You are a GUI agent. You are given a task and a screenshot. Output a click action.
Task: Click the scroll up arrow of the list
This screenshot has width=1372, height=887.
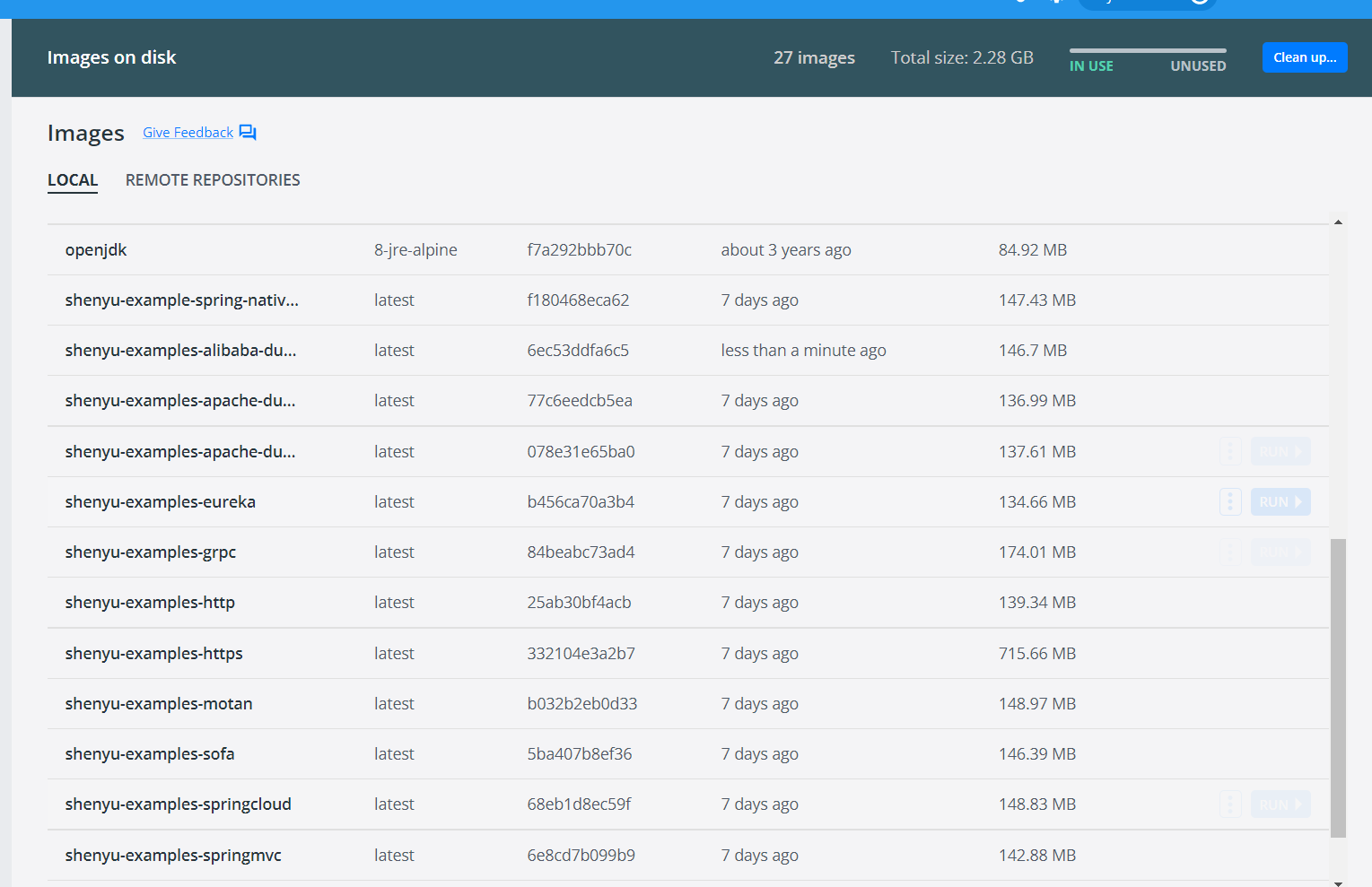[x=1338, y=222]
